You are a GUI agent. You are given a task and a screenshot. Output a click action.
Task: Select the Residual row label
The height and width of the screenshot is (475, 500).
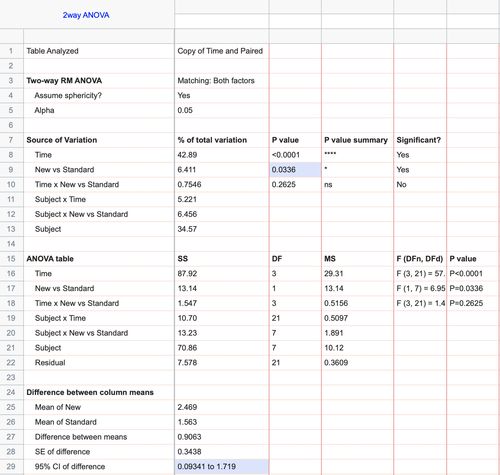pyautogui.click(x=99, y=362)
